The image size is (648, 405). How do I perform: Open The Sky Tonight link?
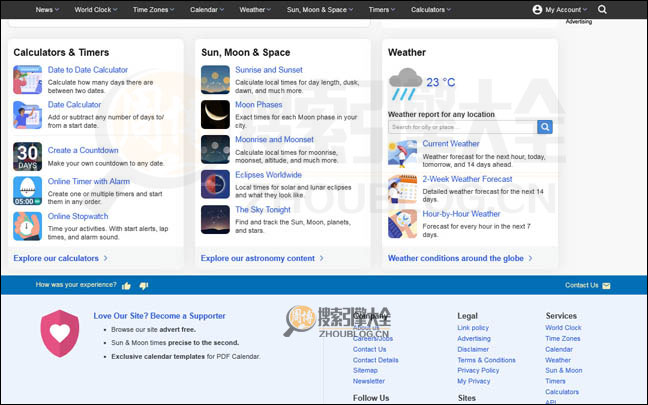click(263, 210)
